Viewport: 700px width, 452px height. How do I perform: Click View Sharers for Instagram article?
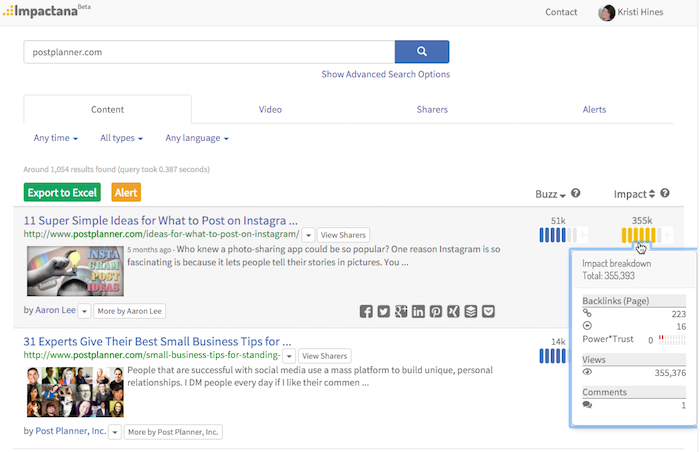(343, 235)
